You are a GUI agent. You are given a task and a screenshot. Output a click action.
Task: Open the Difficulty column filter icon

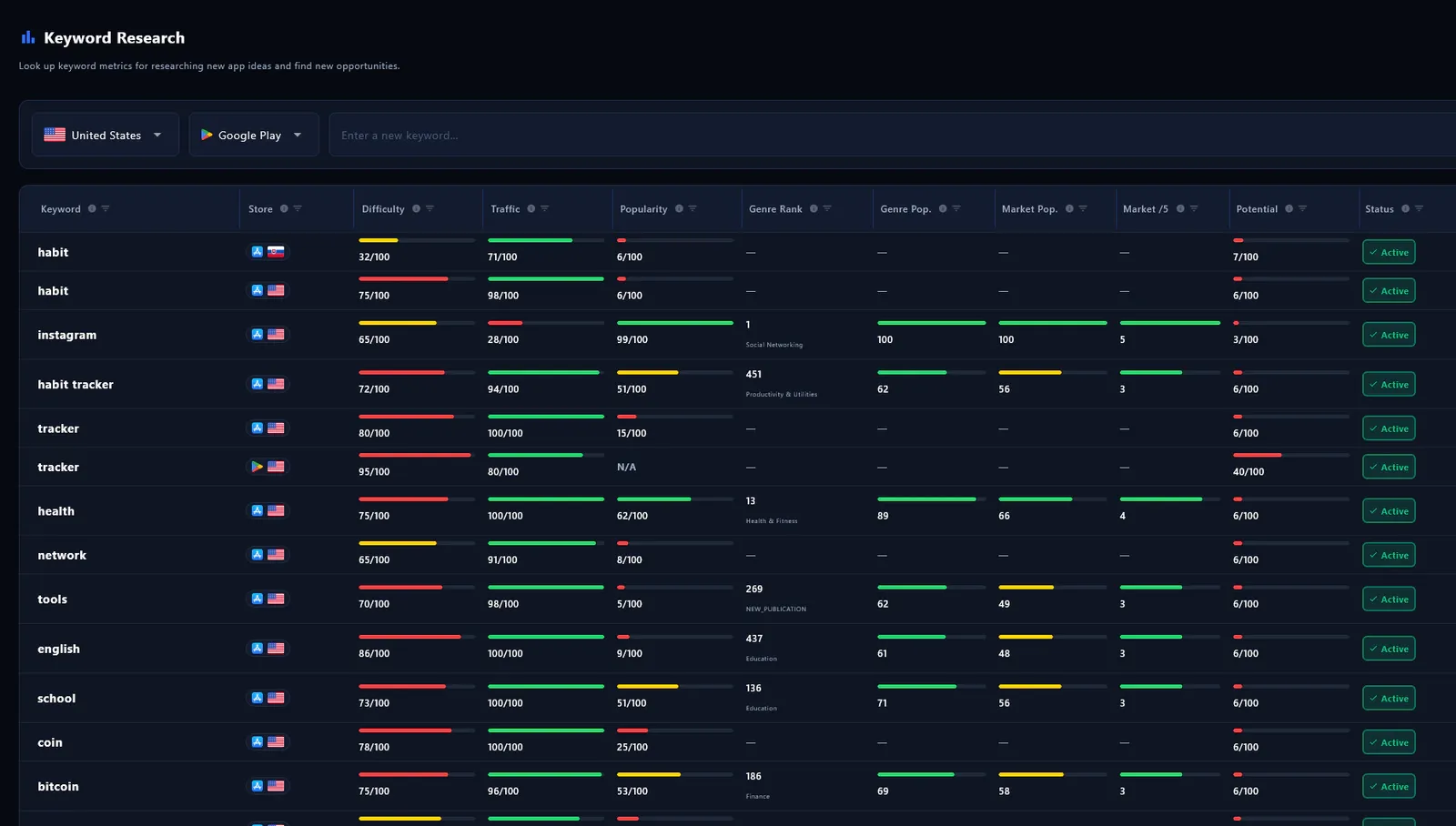tap(430, 209)
